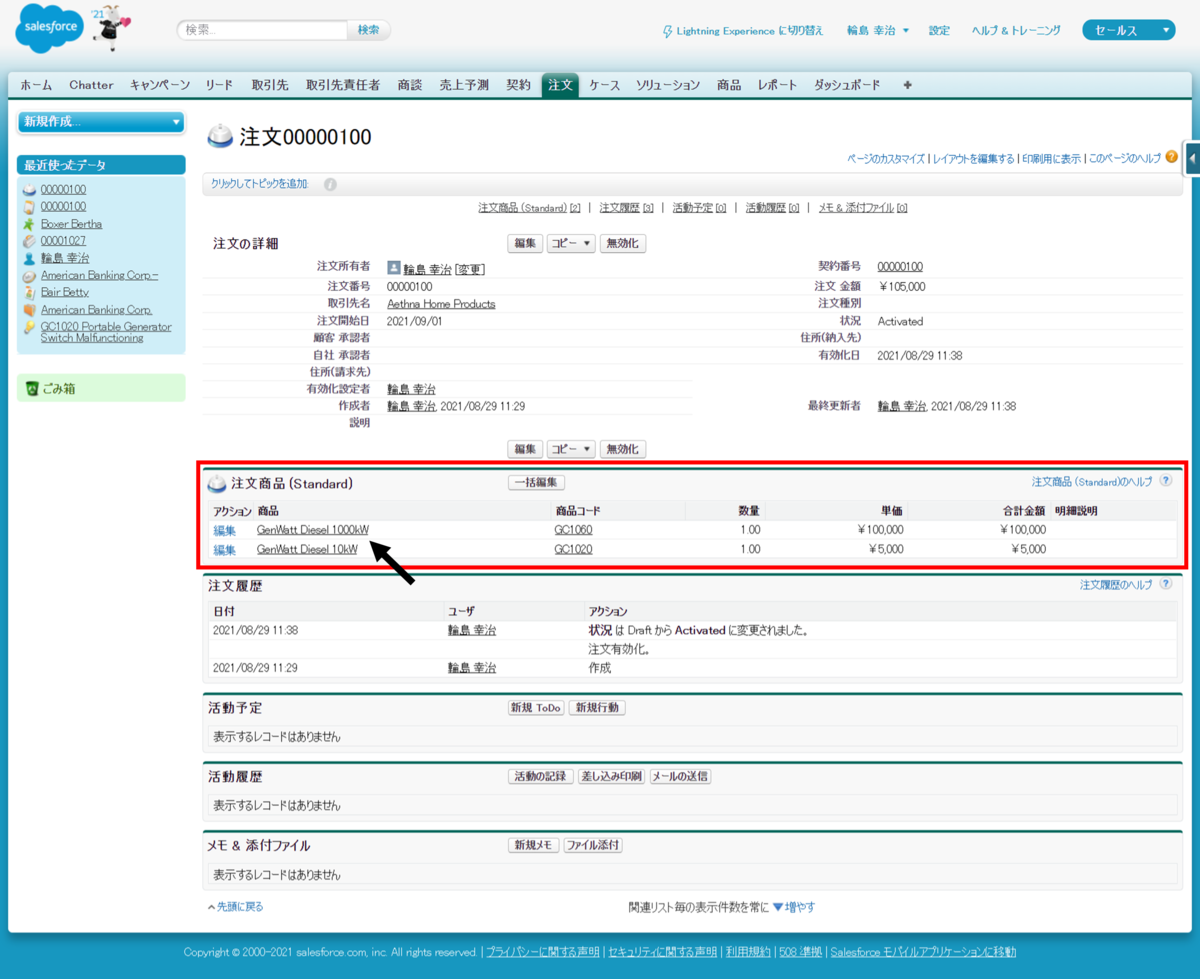The image size is (1200, 979).
Task: Switch to the 取引先 tab
Action: point(270,85)
